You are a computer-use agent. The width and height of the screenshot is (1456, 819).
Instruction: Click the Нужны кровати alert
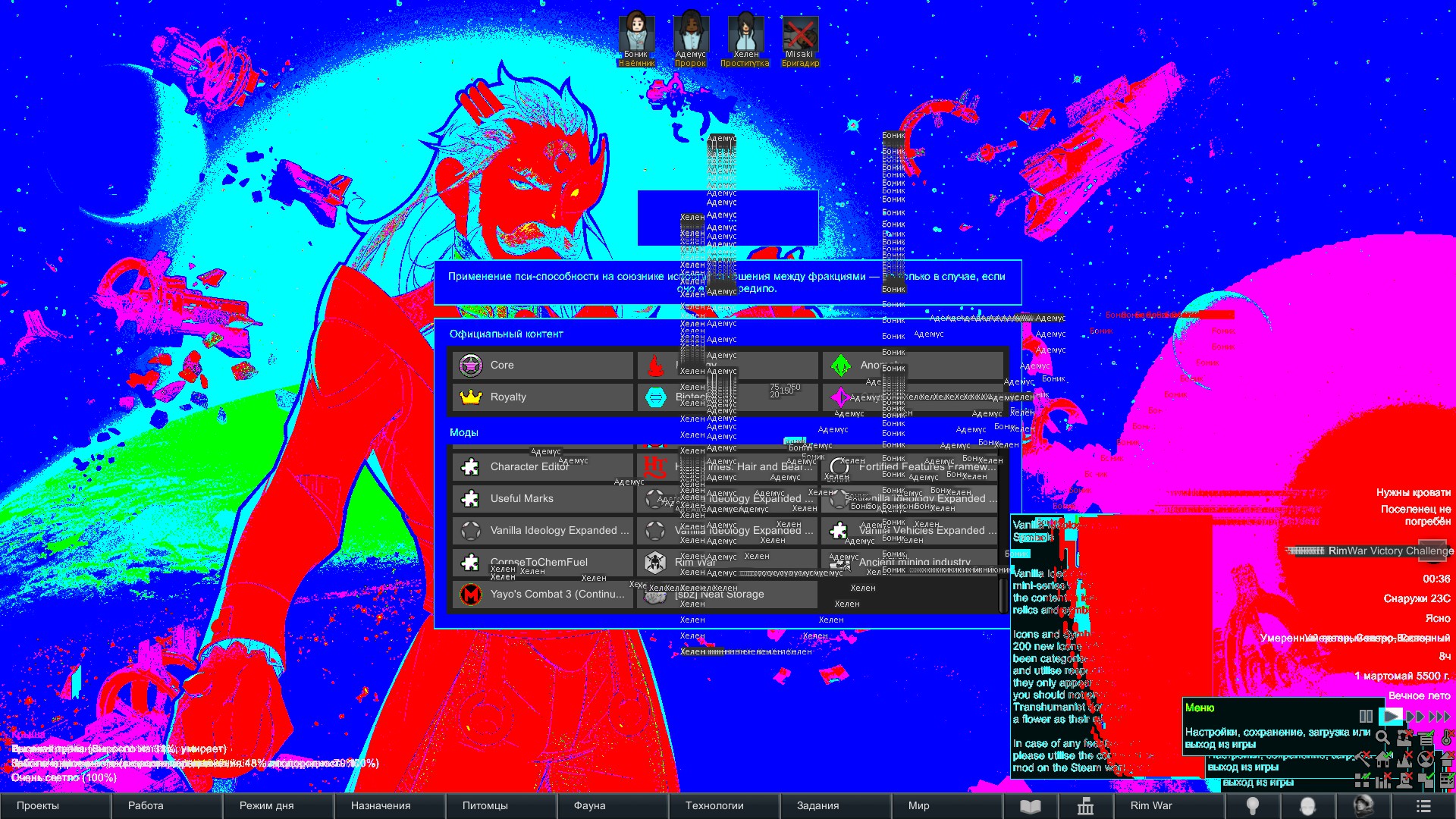1414,493
